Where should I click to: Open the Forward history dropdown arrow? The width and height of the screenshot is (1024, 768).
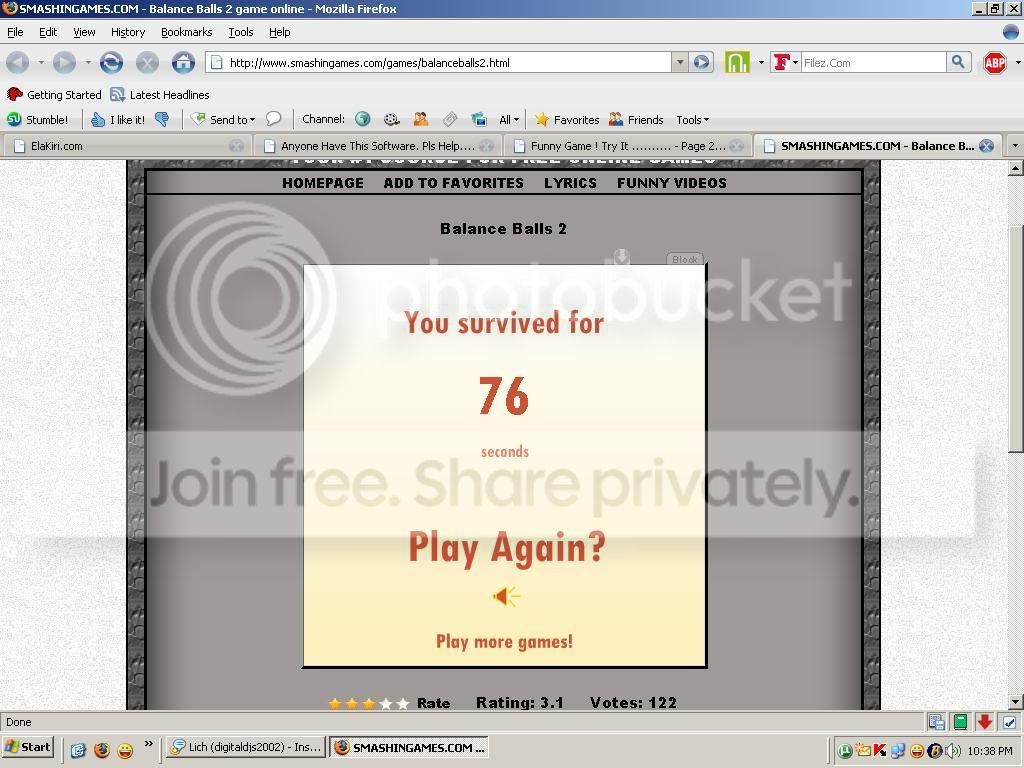click(x=88, y=63)
